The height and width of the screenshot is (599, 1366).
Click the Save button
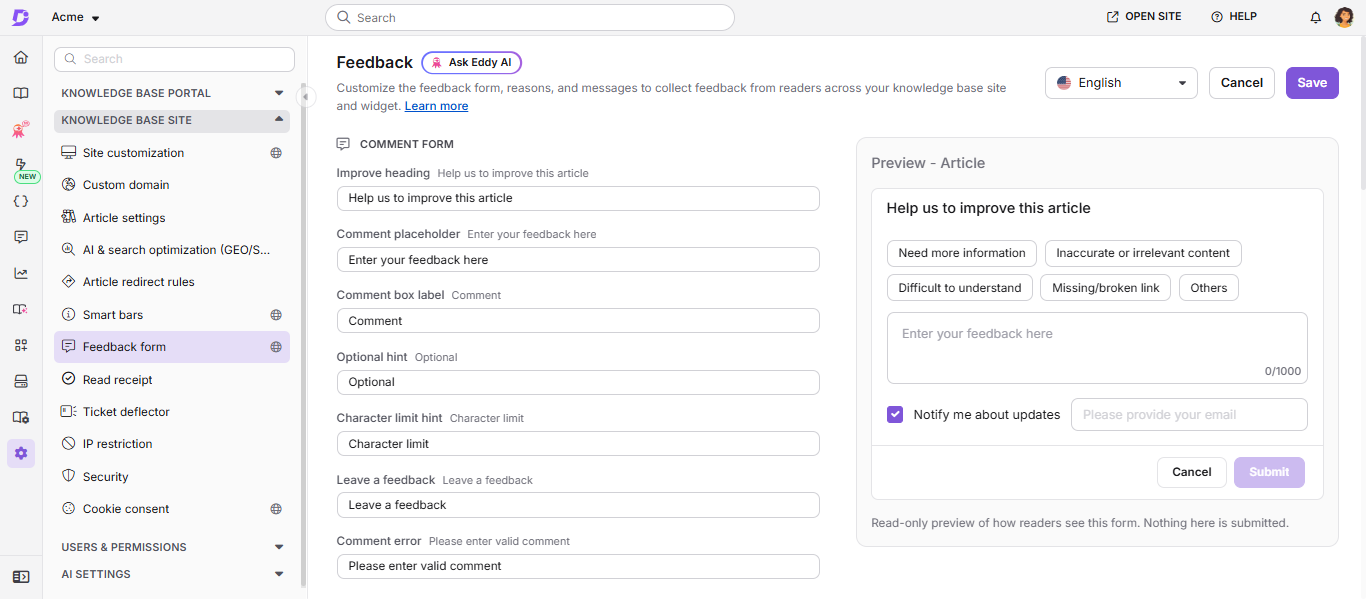coord(1312,83)
